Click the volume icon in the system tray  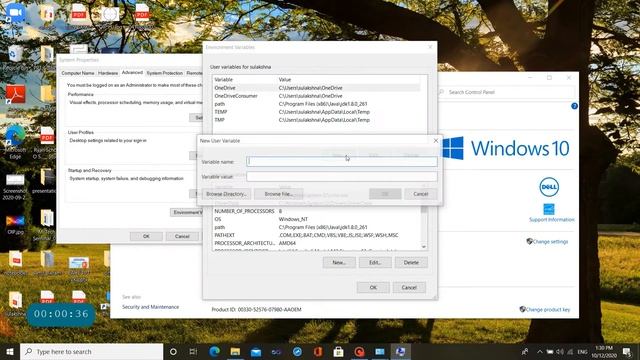[560, 351]
